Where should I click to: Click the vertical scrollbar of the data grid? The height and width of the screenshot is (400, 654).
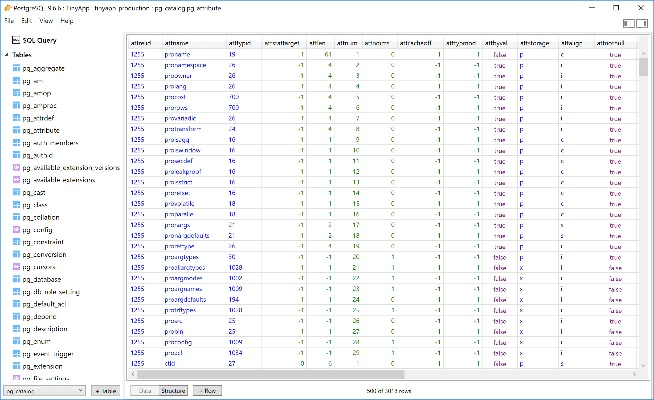643,200
